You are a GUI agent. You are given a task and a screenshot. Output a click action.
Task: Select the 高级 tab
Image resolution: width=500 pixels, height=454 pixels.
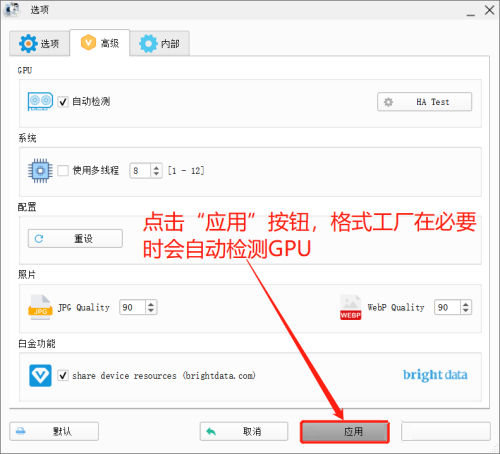[100, 43]
